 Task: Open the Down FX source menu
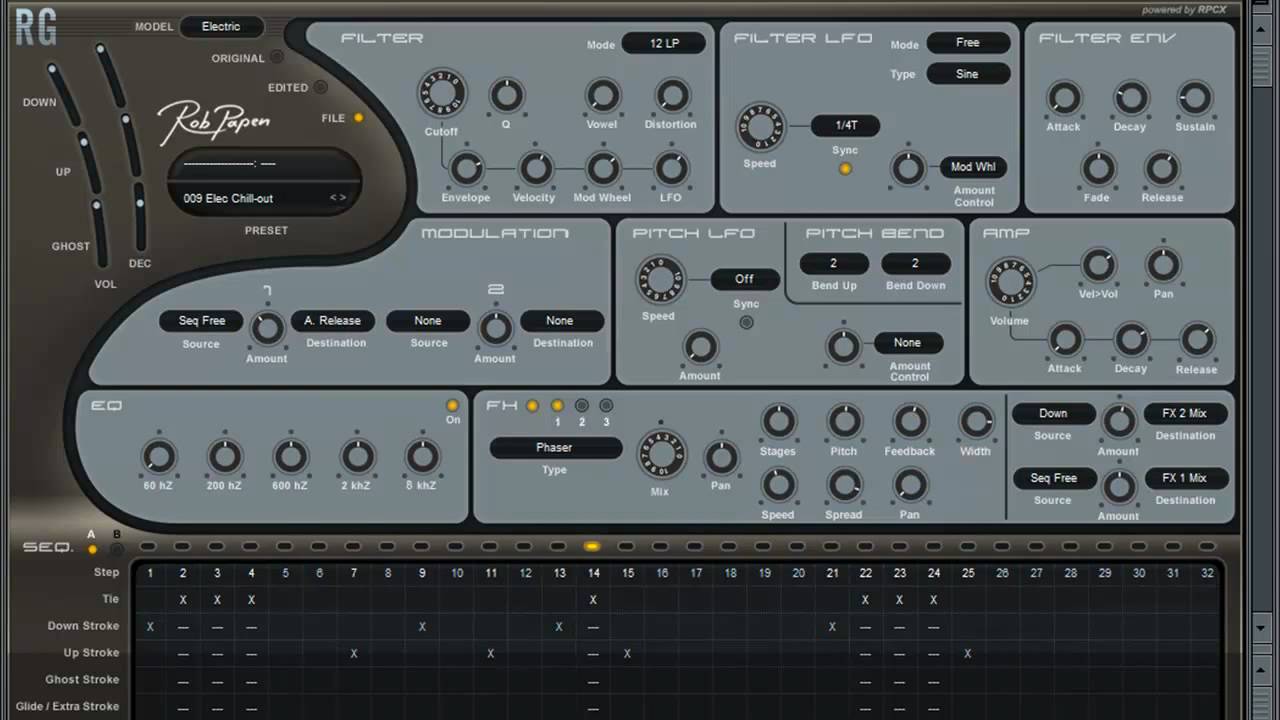click(x=1053, y=414)
